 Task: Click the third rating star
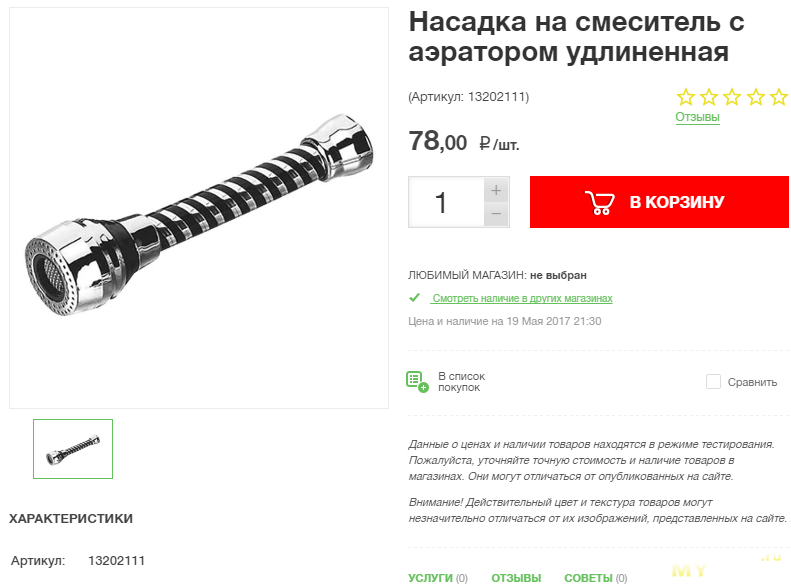[732, 97]
